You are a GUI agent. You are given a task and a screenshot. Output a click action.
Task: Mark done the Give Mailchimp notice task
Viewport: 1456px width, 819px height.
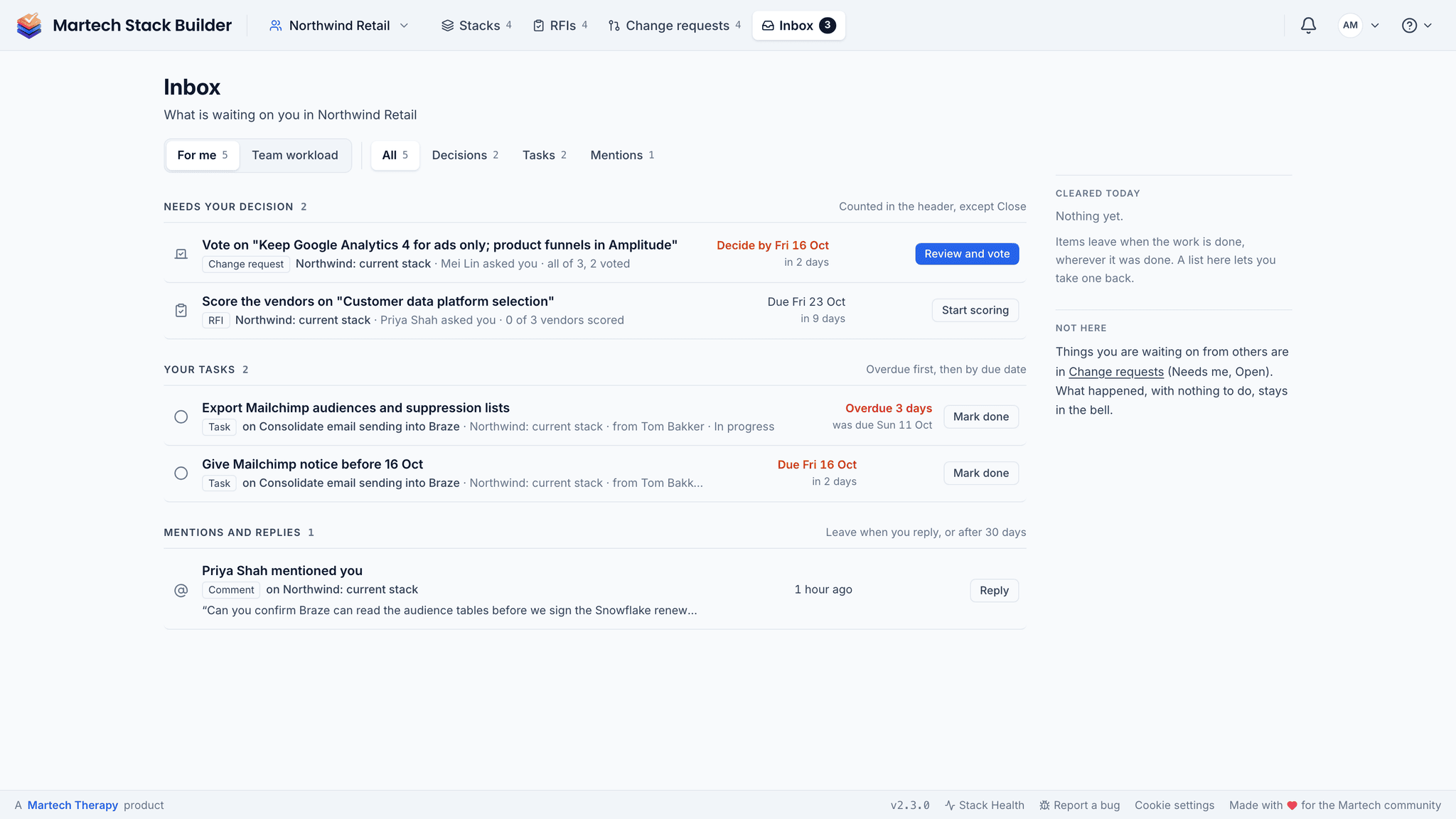981,473
